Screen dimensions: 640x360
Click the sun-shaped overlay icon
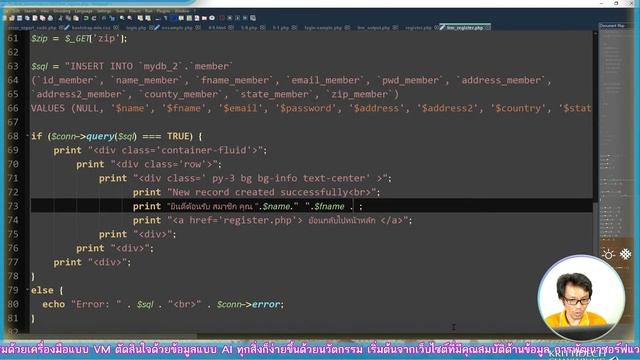608,254
